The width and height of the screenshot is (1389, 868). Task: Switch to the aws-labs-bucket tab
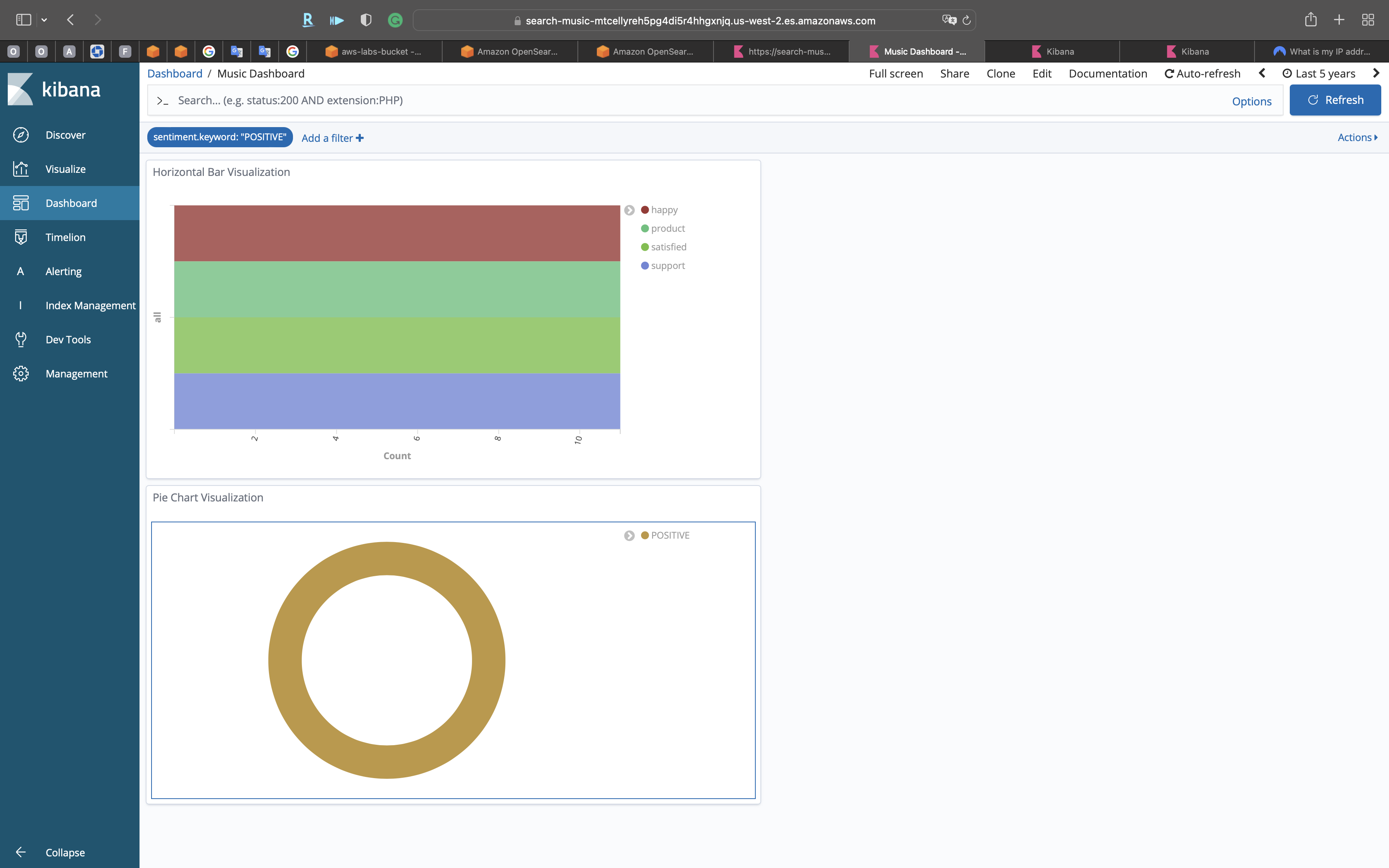(374, 52)
